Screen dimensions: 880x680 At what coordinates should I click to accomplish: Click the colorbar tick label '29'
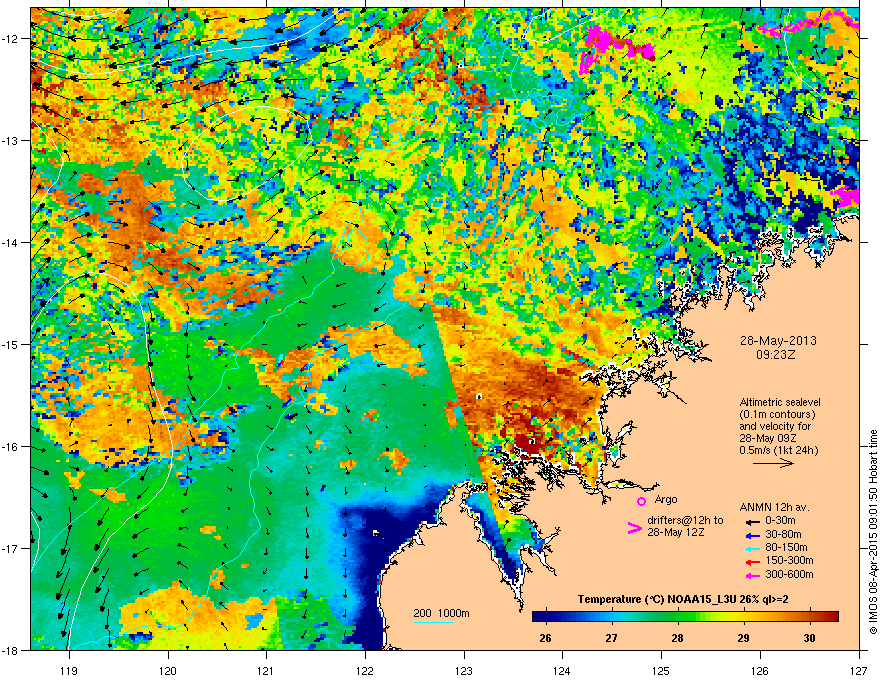[743, 638]
